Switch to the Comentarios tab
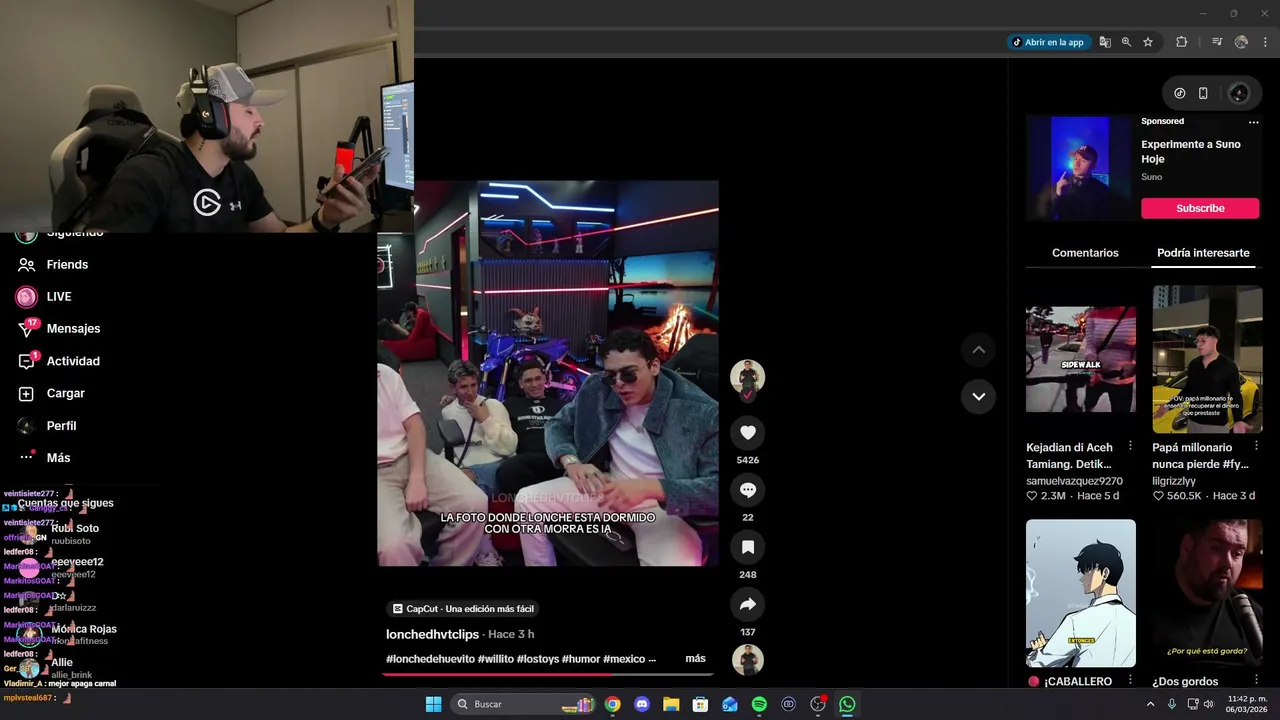 tap(1085, 253)
